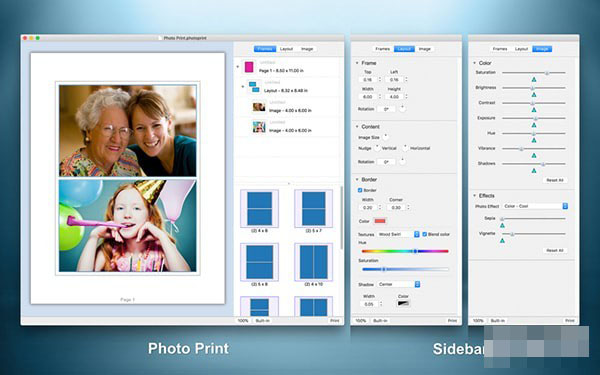Collapse the Border section disclosure triangle
The width and height of the screenshot is (600, 375).
coord(357,179)
